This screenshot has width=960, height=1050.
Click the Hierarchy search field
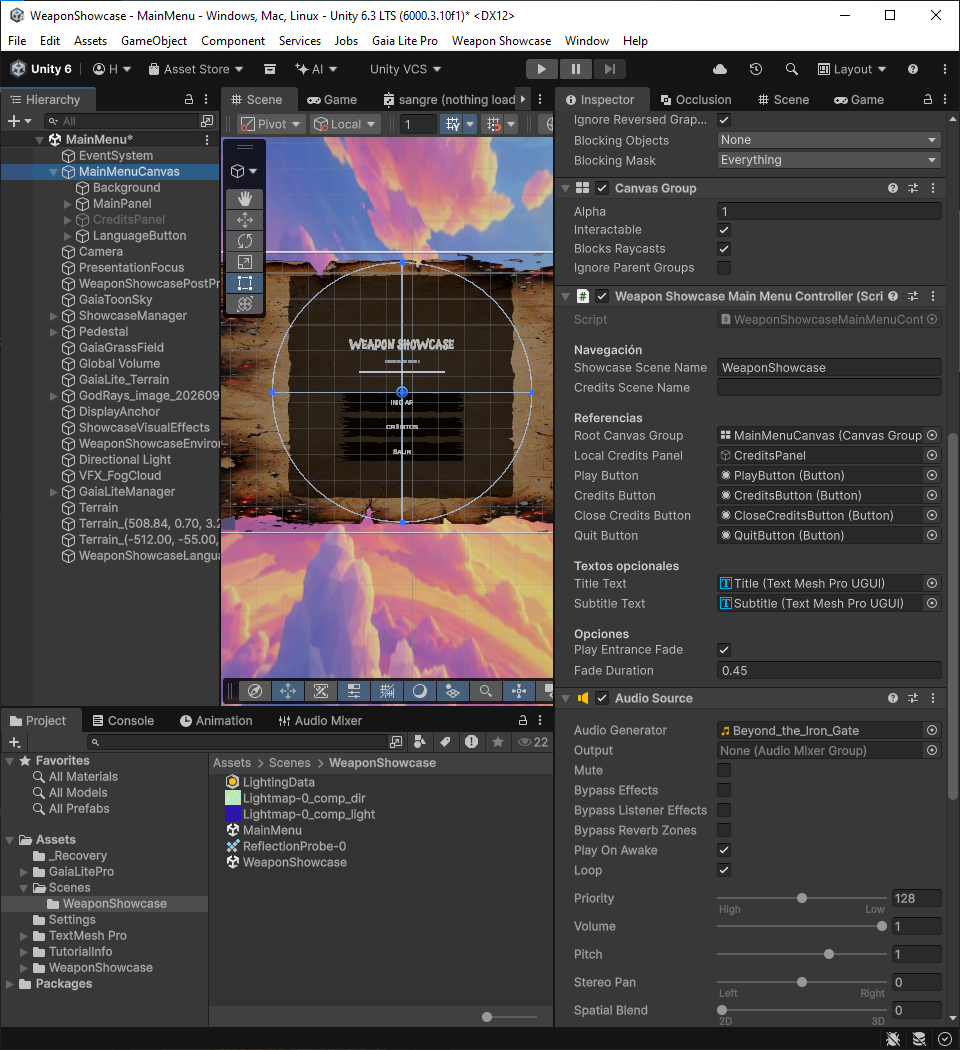(x=121, y=121)
